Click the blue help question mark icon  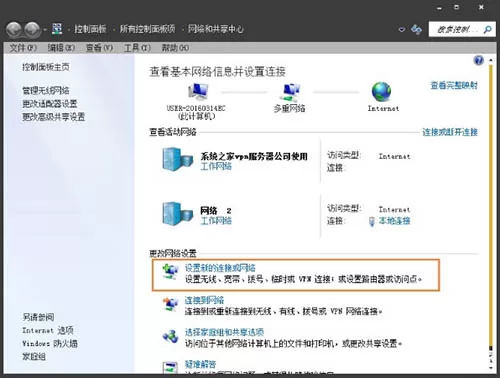(x=478, y=61)
